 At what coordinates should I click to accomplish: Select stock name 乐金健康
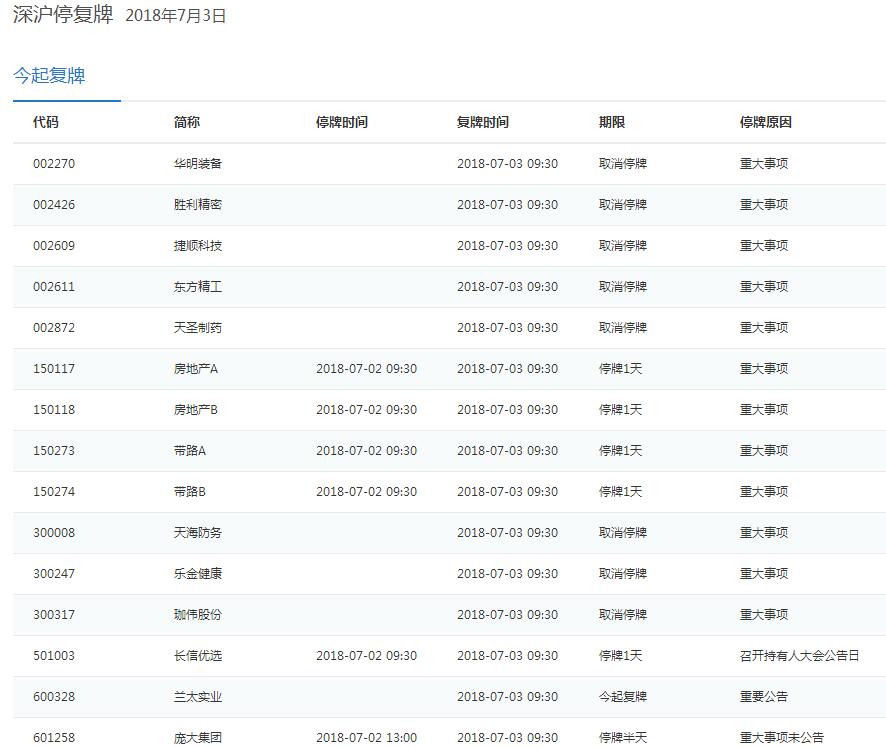tap(198, 574)
